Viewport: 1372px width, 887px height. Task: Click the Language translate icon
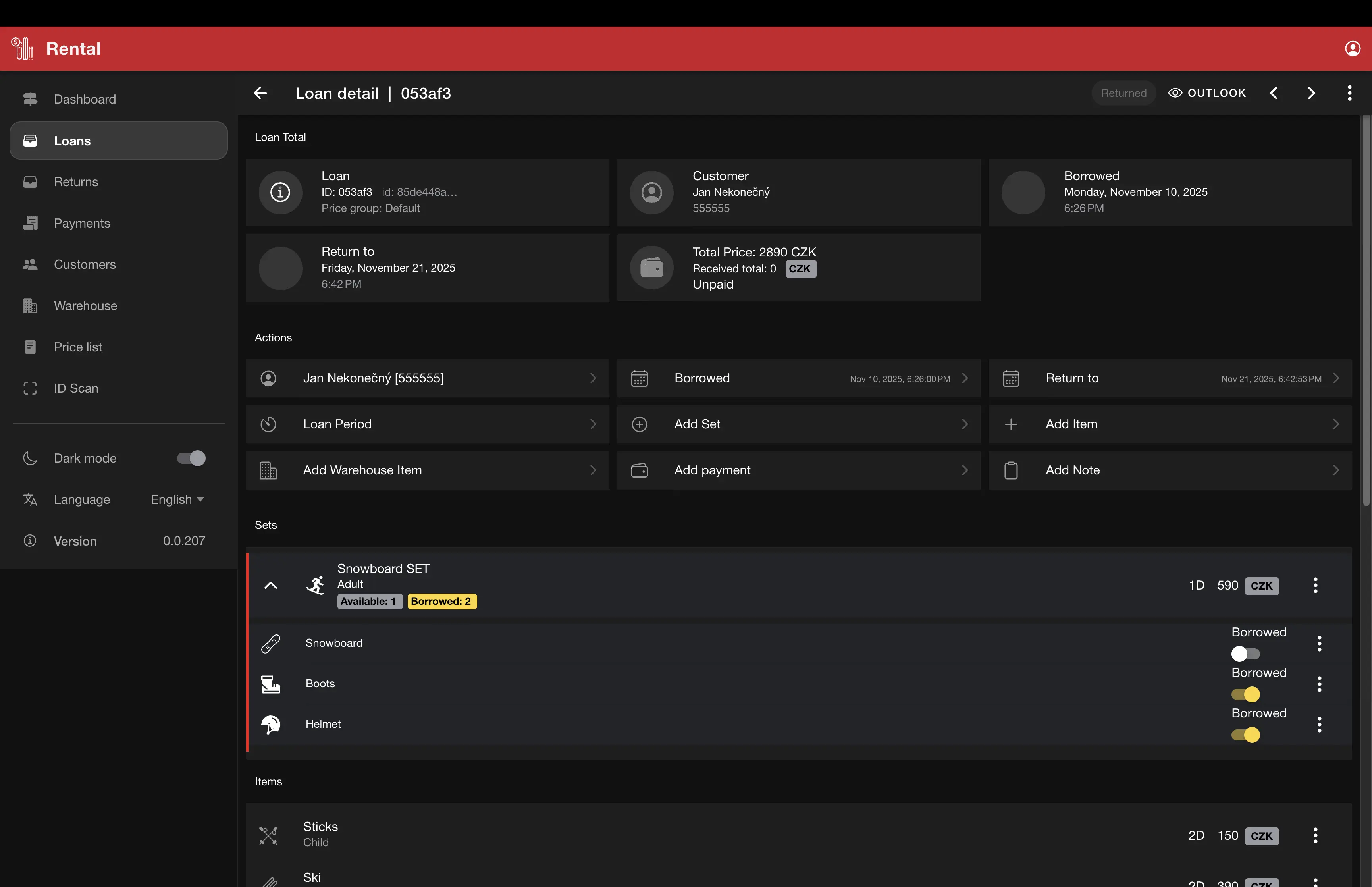point(30,499)
